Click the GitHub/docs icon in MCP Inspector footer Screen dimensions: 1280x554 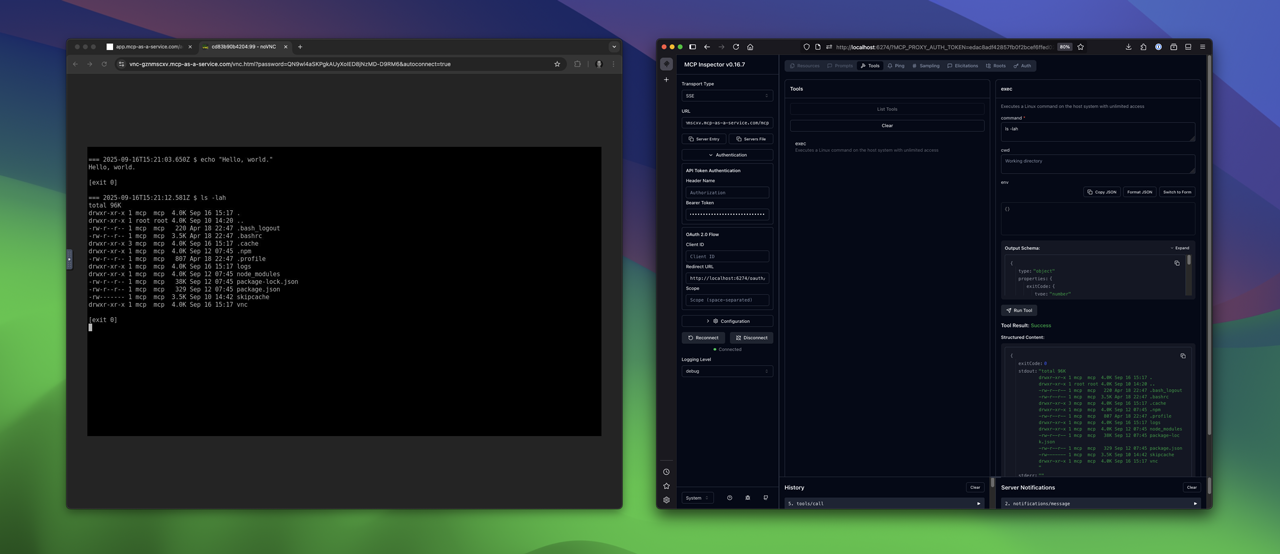pyautogui.click(x=766, y=498)
